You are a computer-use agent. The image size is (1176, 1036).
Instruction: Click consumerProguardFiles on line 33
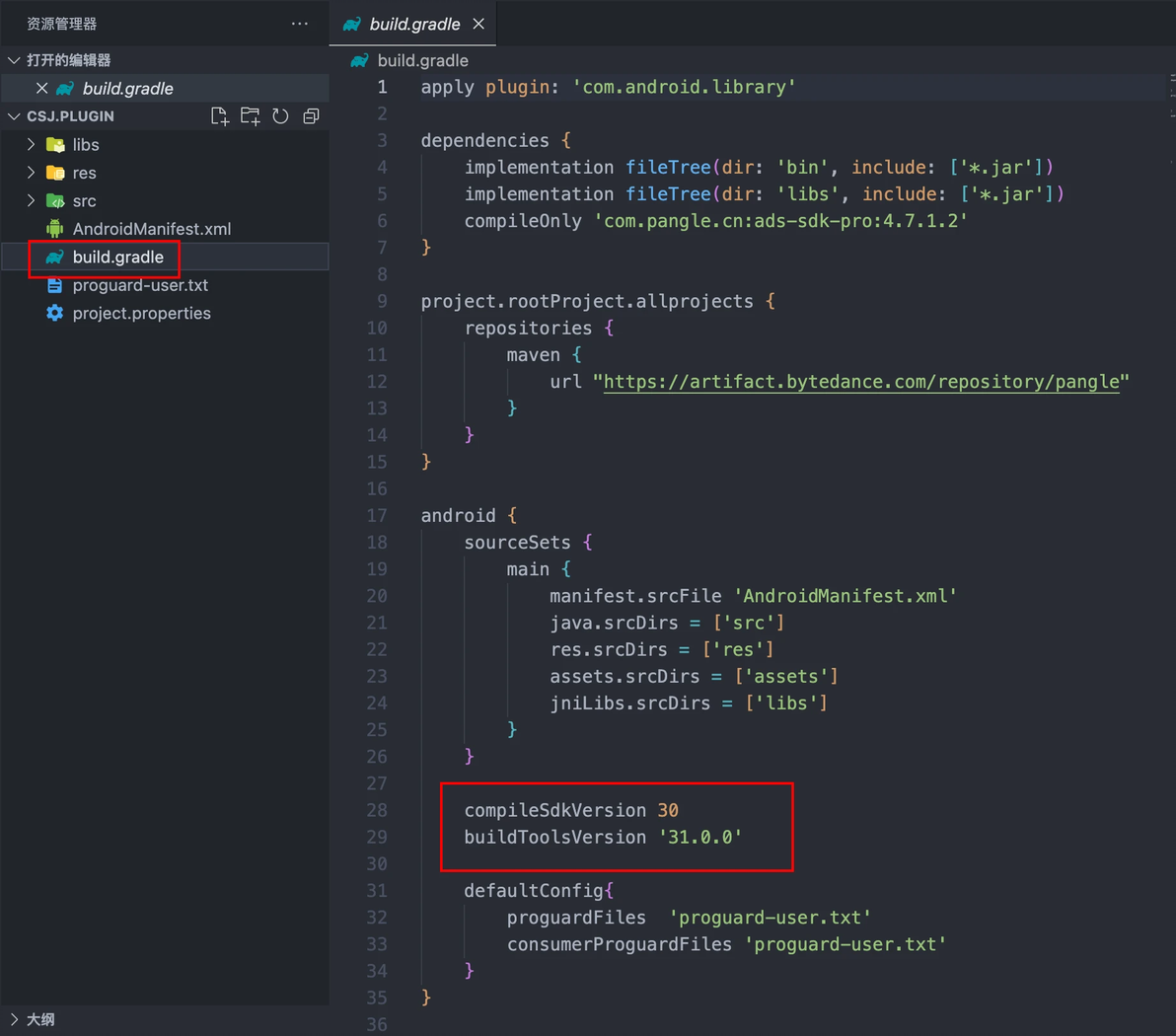[x=619, y=944]
